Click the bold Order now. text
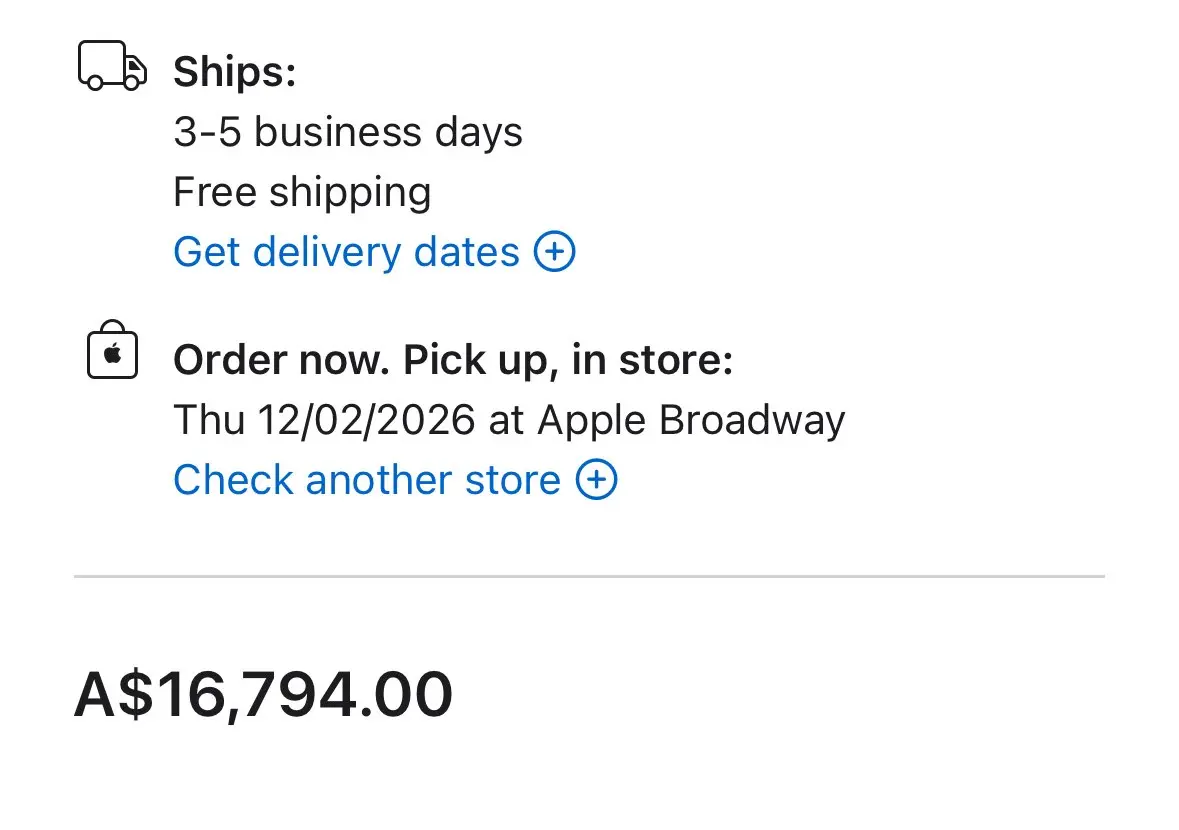 (x=281, y=360)
